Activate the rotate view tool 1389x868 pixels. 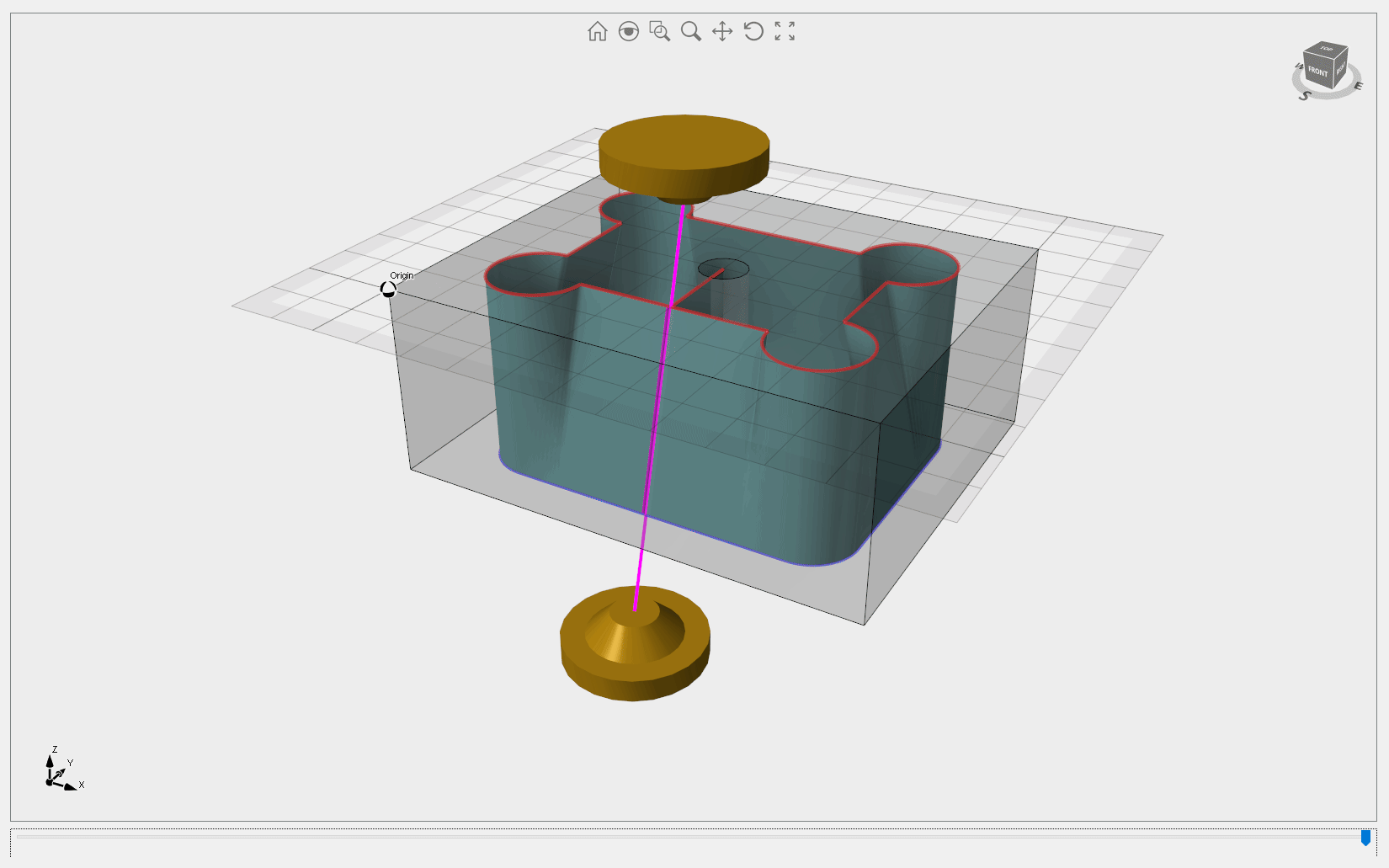pos(753,32)
